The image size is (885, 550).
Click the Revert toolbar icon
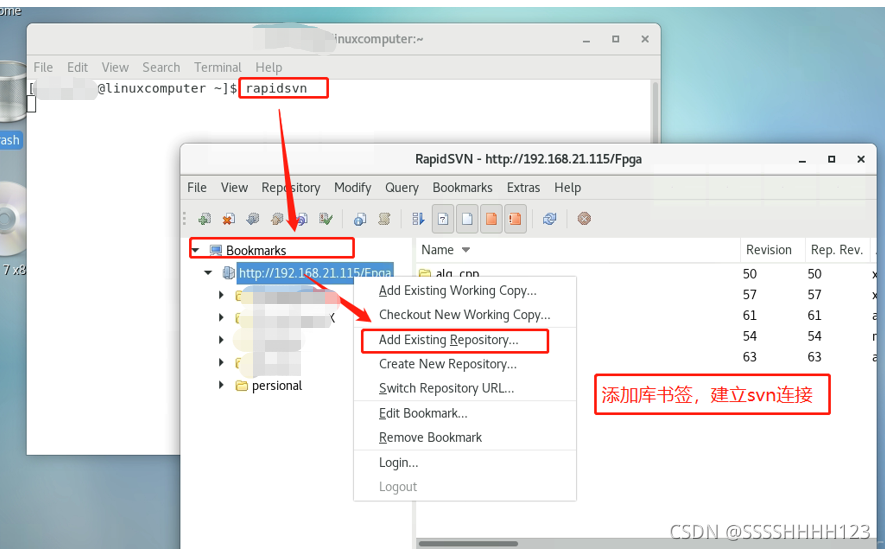pyautogui.click(x=301, y=219)
